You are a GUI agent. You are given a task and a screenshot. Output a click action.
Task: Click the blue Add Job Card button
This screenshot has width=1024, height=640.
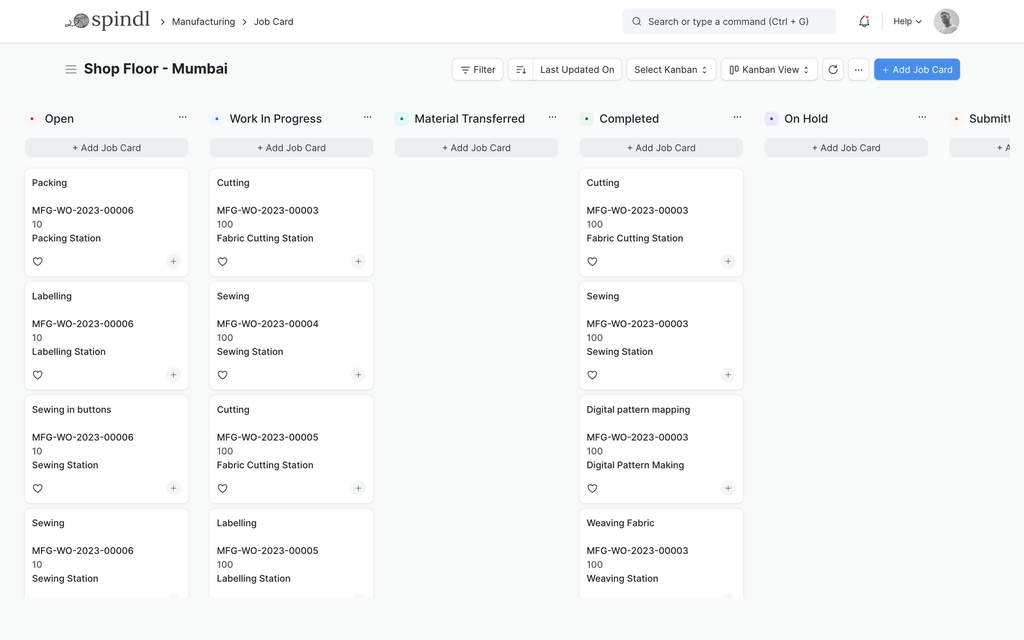point(916,70)
